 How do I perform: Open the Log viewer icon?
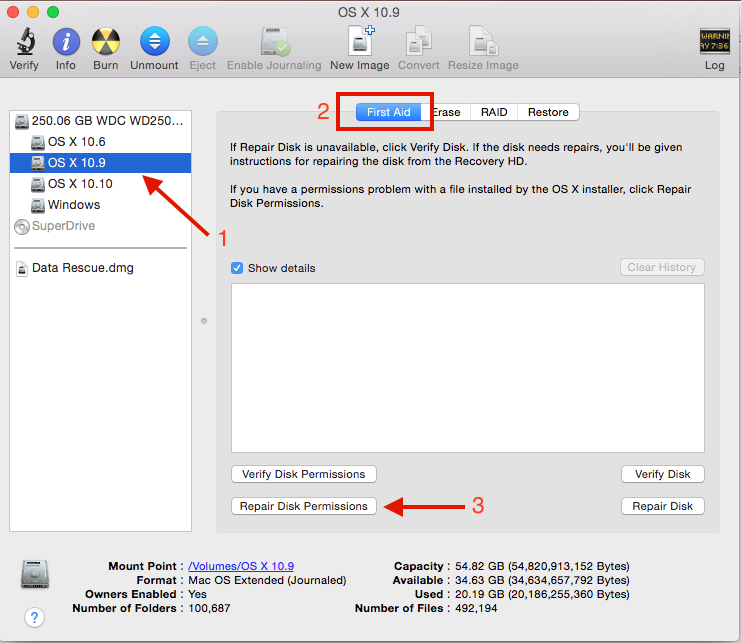point(715,41)
